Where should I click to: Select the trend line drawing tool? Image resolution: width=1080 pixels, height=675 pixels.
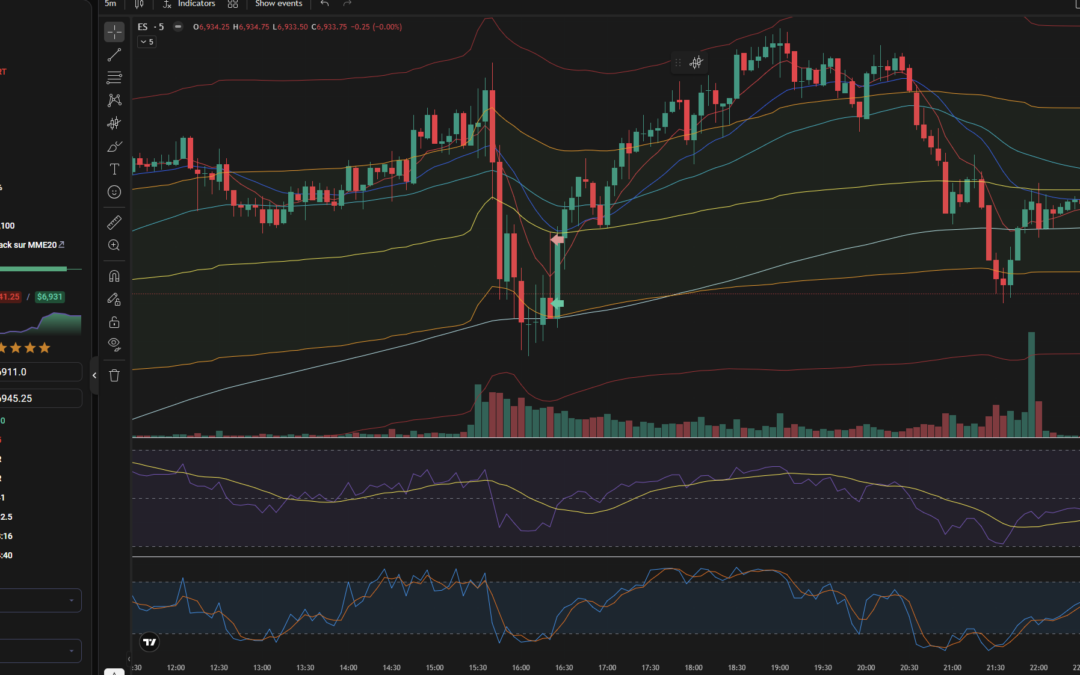[x=114, y=55]
